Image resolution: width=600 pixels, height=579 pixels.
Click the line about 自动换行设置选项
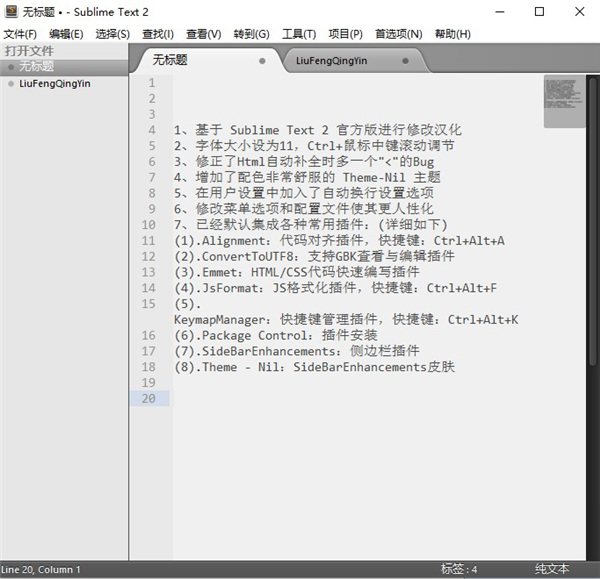(x=304, y=193)
